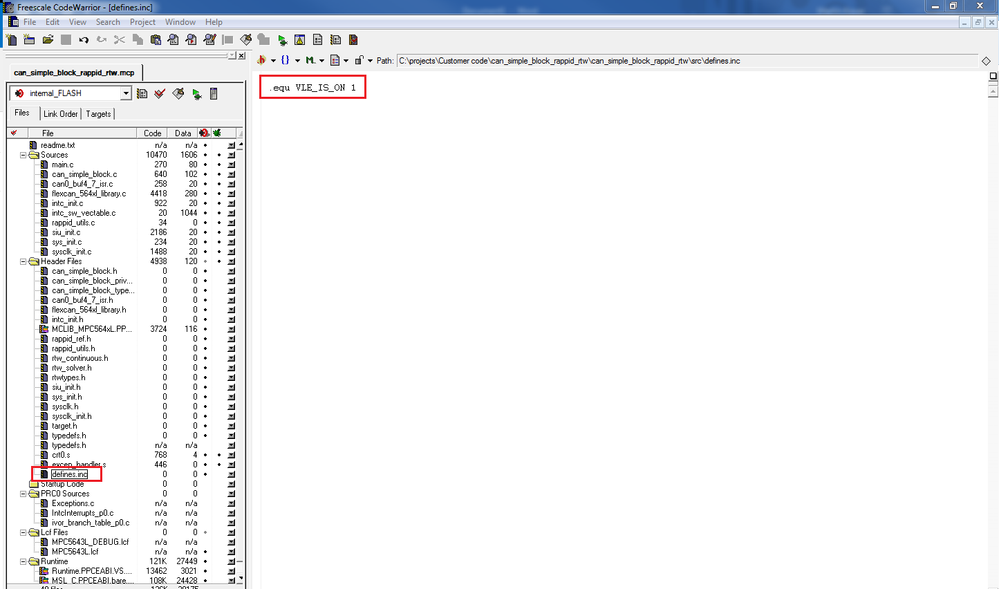Collapse the Lcf Files group
The height and width of the screenshot is (589, 999).
click(x=24, y=532)
